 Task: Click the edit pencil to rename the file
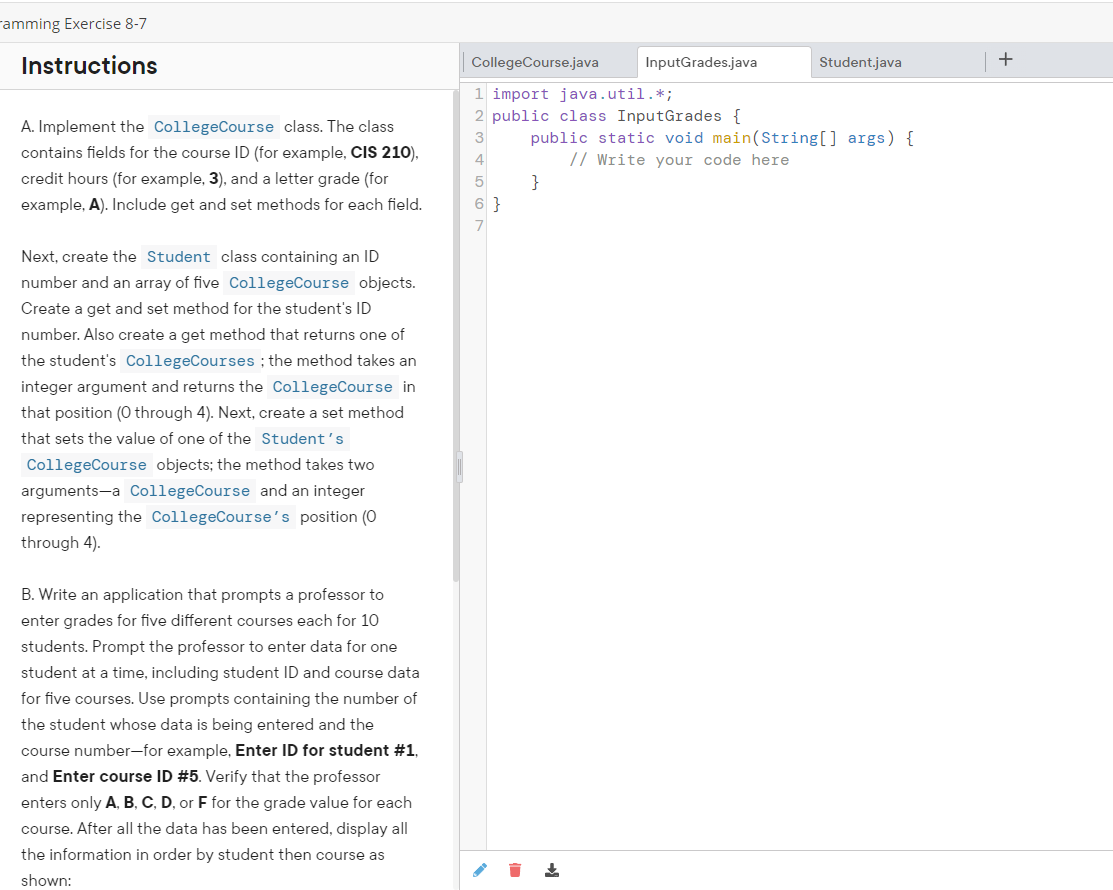[479, 869]
